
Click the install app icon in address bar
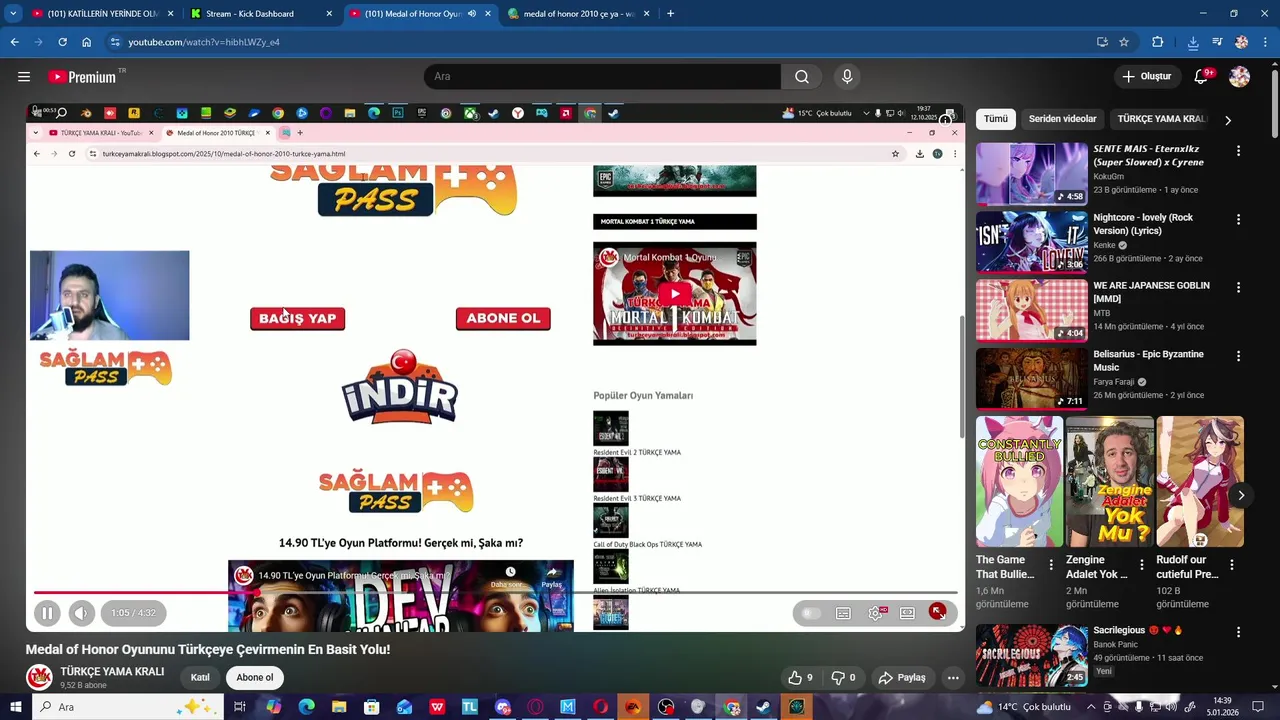(x=1102, y=42)
